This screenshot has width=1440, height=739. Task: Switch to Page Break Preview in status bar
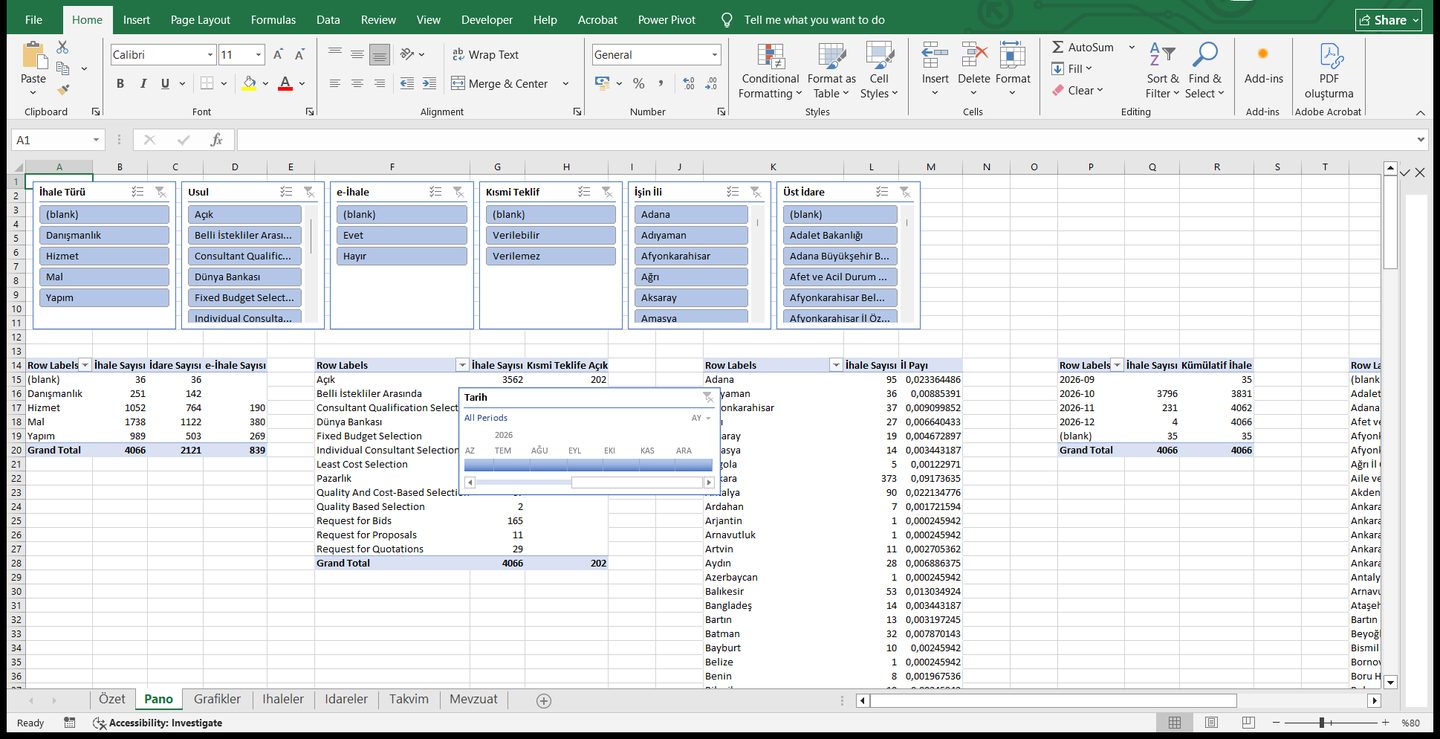[1247, 722]
